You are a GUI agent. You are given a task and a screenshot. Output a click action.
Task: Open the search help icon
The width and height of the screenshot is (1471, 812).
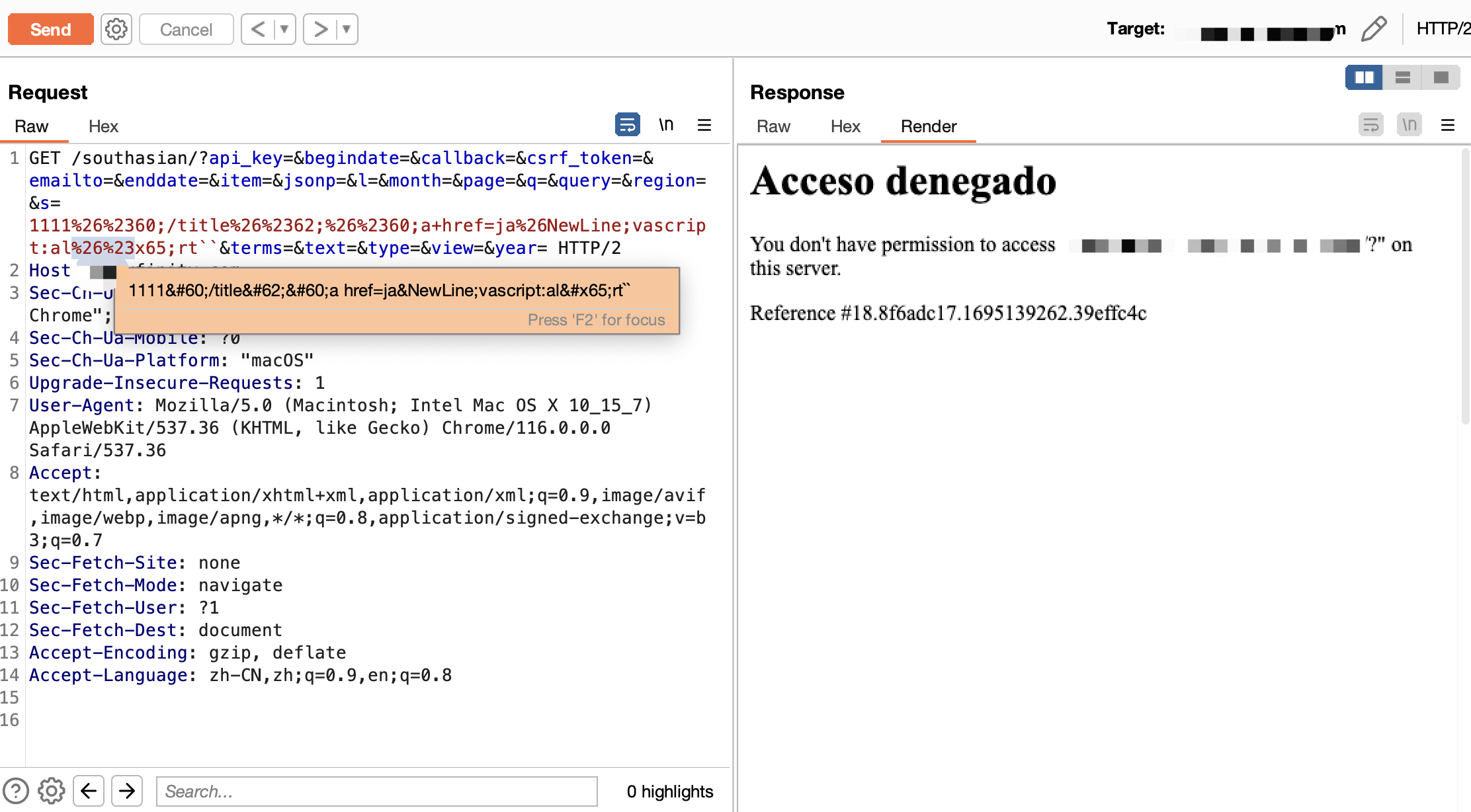click(x=16, y=791)
